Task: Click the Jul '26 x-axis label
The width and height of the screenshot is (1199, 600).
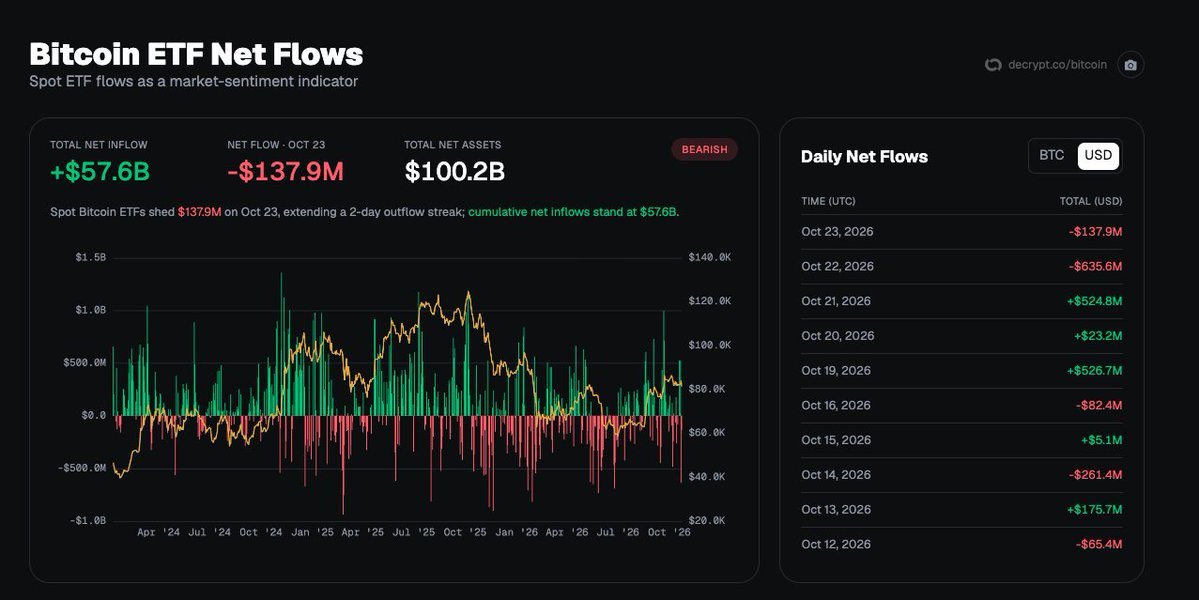Action: (618, 532)
